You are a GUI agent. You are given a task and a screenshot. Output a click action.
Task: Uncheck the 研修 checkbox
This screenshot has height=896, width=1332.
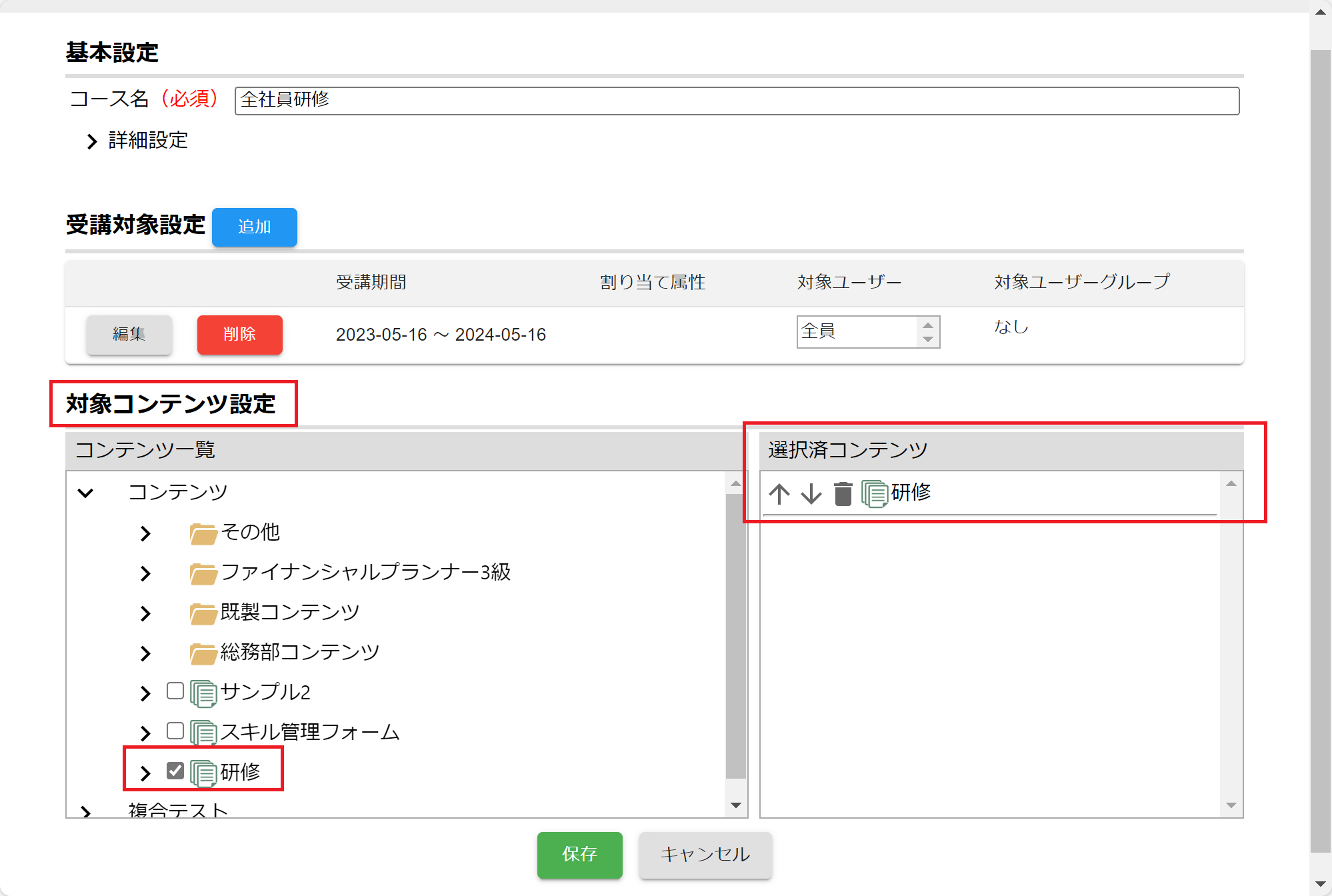(175, 771)
